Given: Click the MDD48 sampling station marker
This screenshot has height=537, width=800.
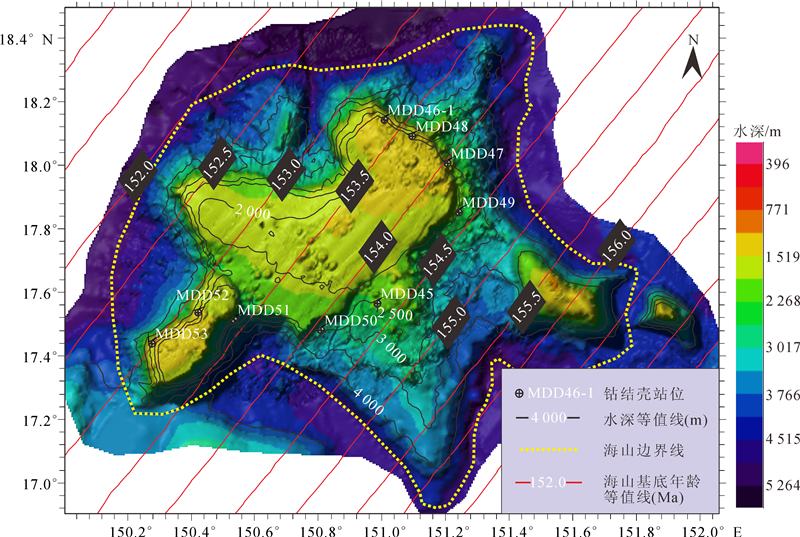Looking at the screenshot, I should point(412,135).
